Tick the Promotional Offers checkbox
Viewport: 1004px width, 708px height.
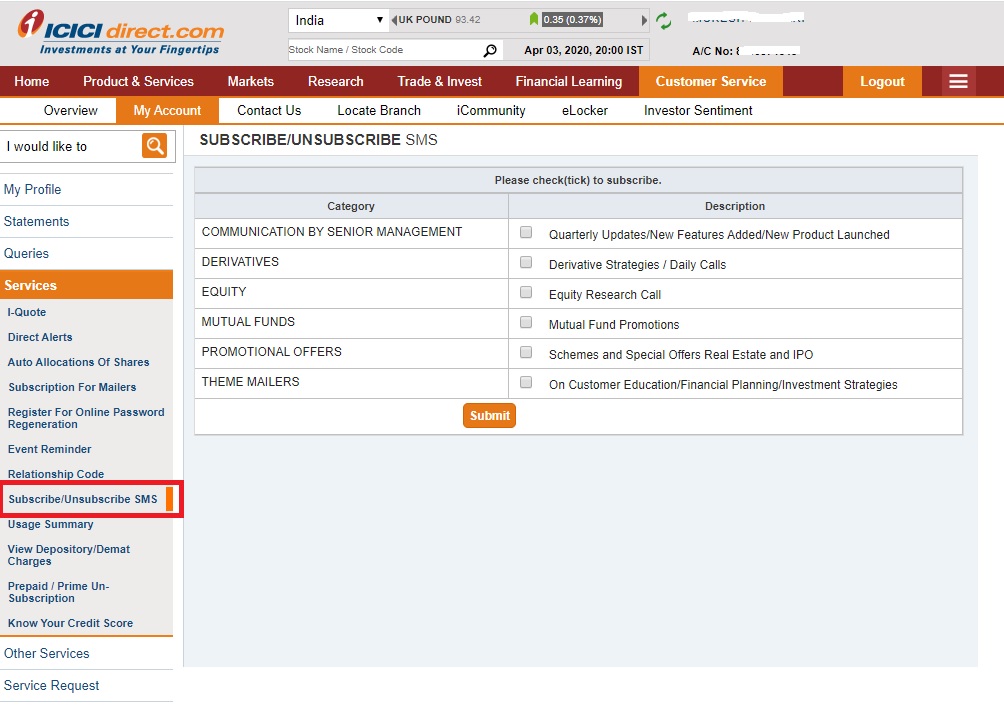pos(526,352)
